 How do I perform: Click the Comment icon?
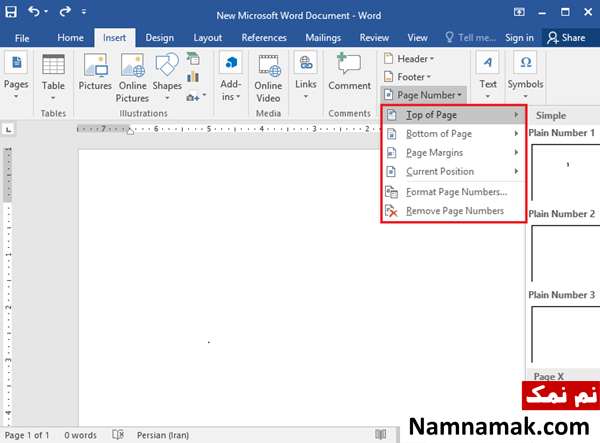coord(349,64)
